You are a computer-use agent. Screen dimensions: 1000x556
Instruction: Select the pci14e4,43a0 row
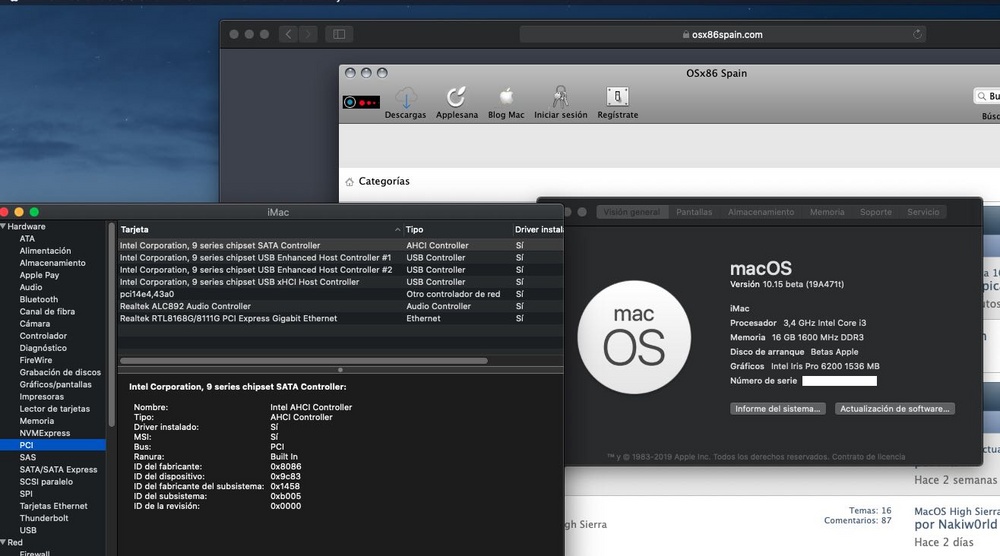pos(341,294)
